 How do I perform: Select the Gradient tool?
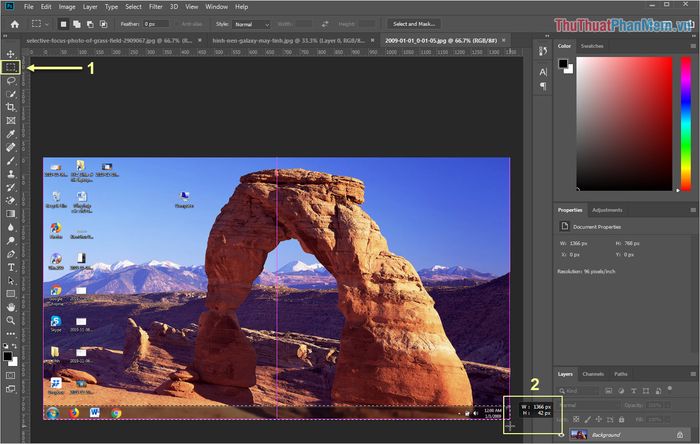[x=11, y=214]
